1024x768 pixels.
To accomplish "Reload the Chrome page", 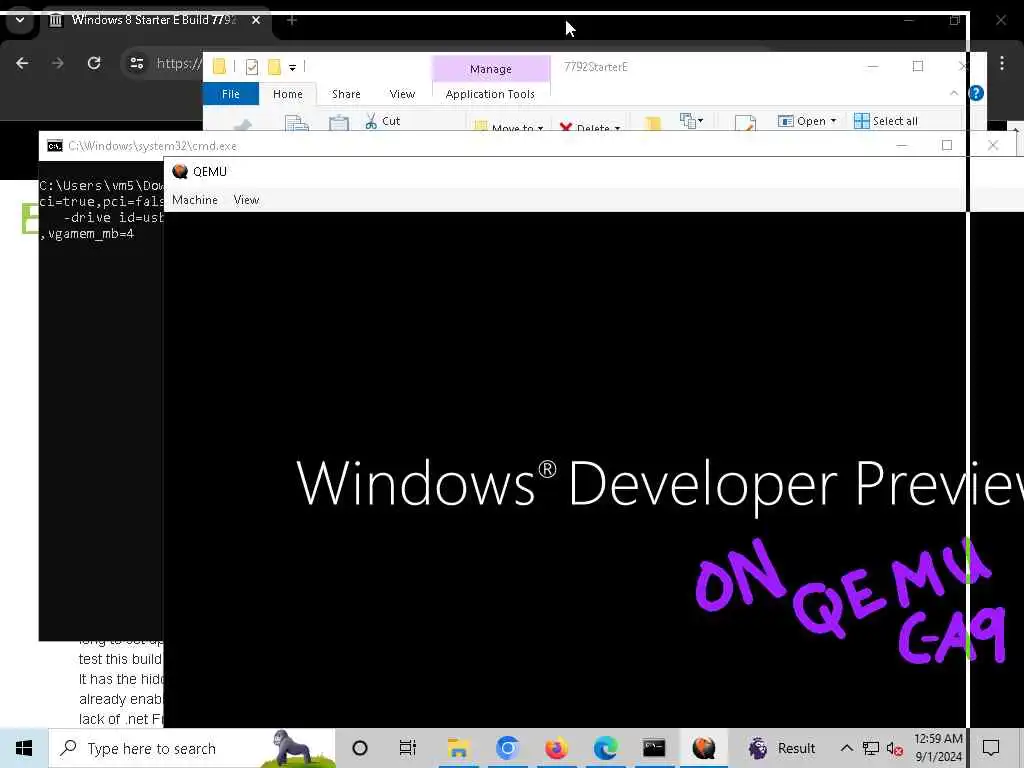I will (x=94, y=63).
